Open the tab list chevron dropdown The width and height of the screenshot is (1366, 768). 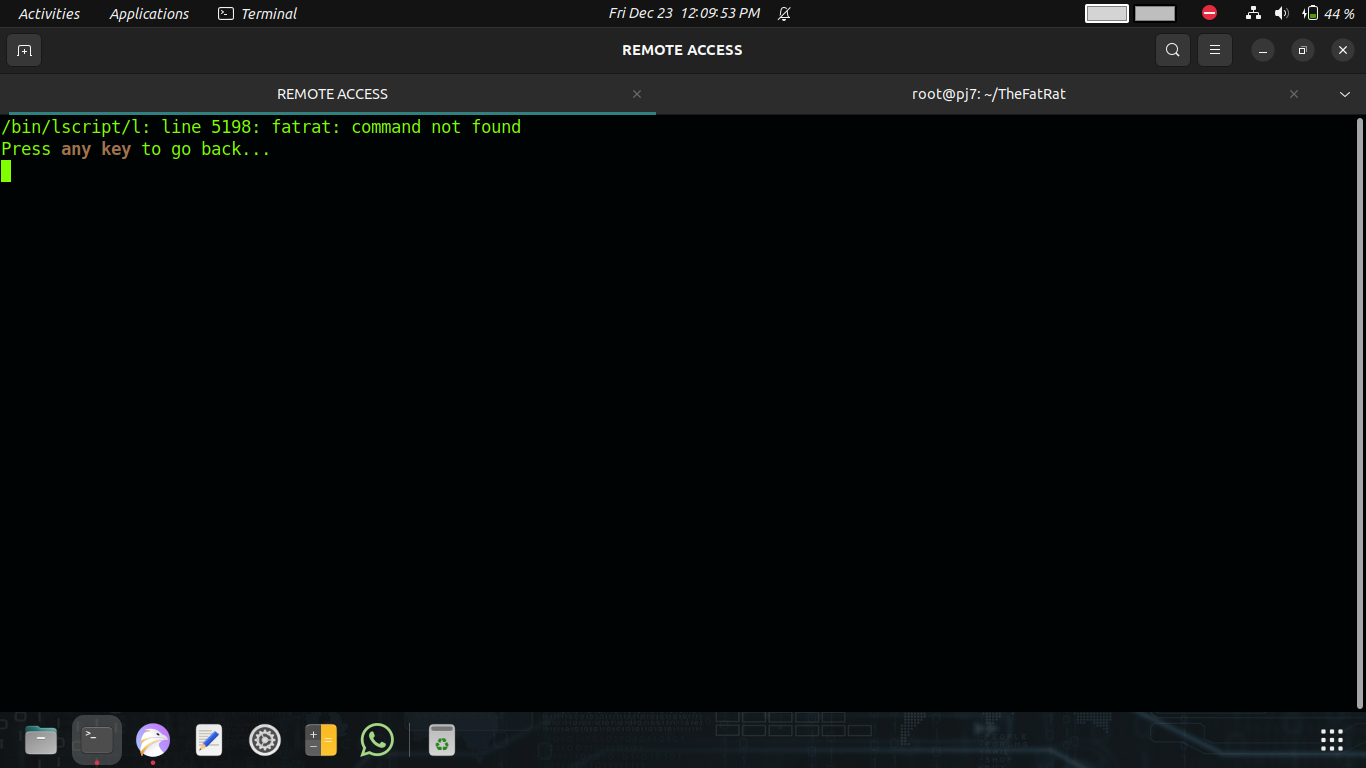tap(1345, 93)
